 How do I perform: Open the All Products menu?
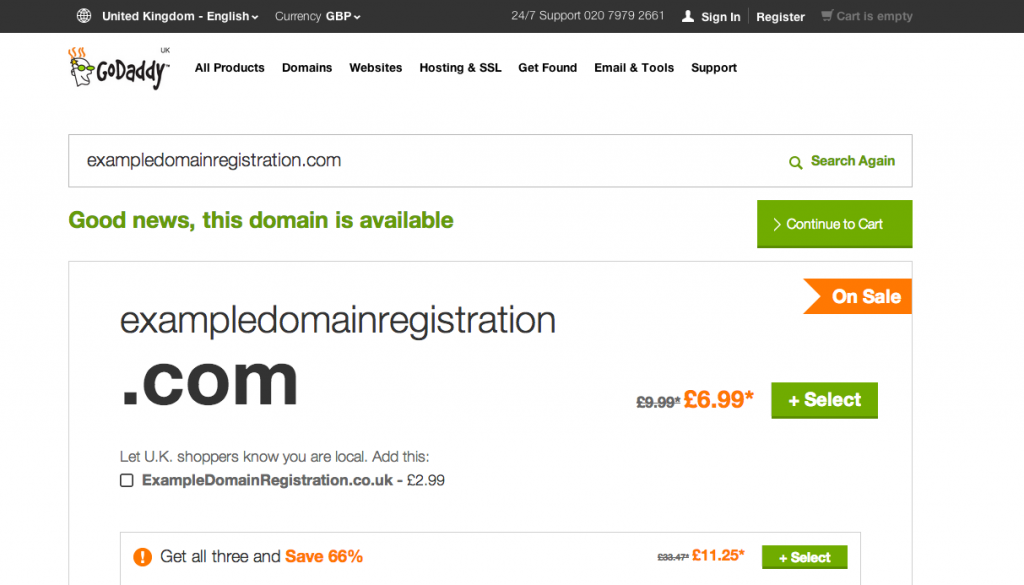point(229,68)
